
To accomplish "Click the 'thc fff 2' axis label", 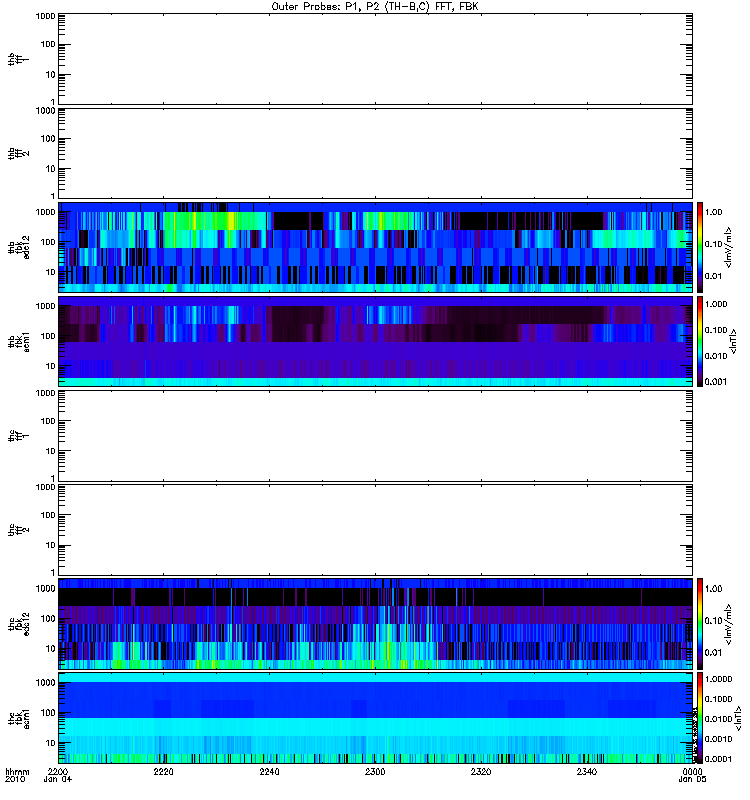I will pyautogui.click(x=19, y=530).
